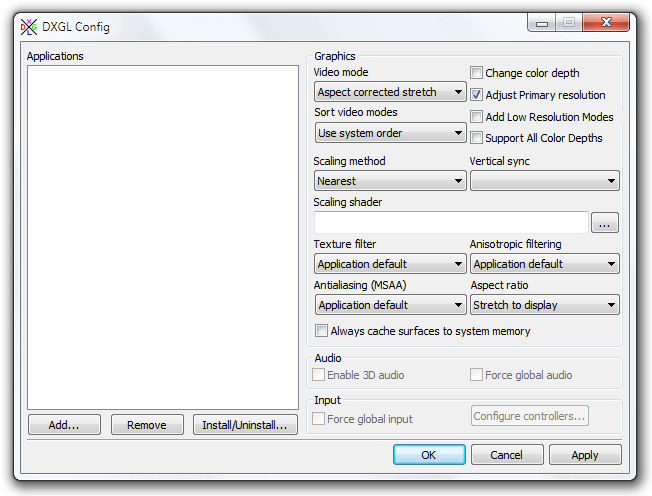
Task: Click the scaling shader browse button
Action: pos(604,223)
